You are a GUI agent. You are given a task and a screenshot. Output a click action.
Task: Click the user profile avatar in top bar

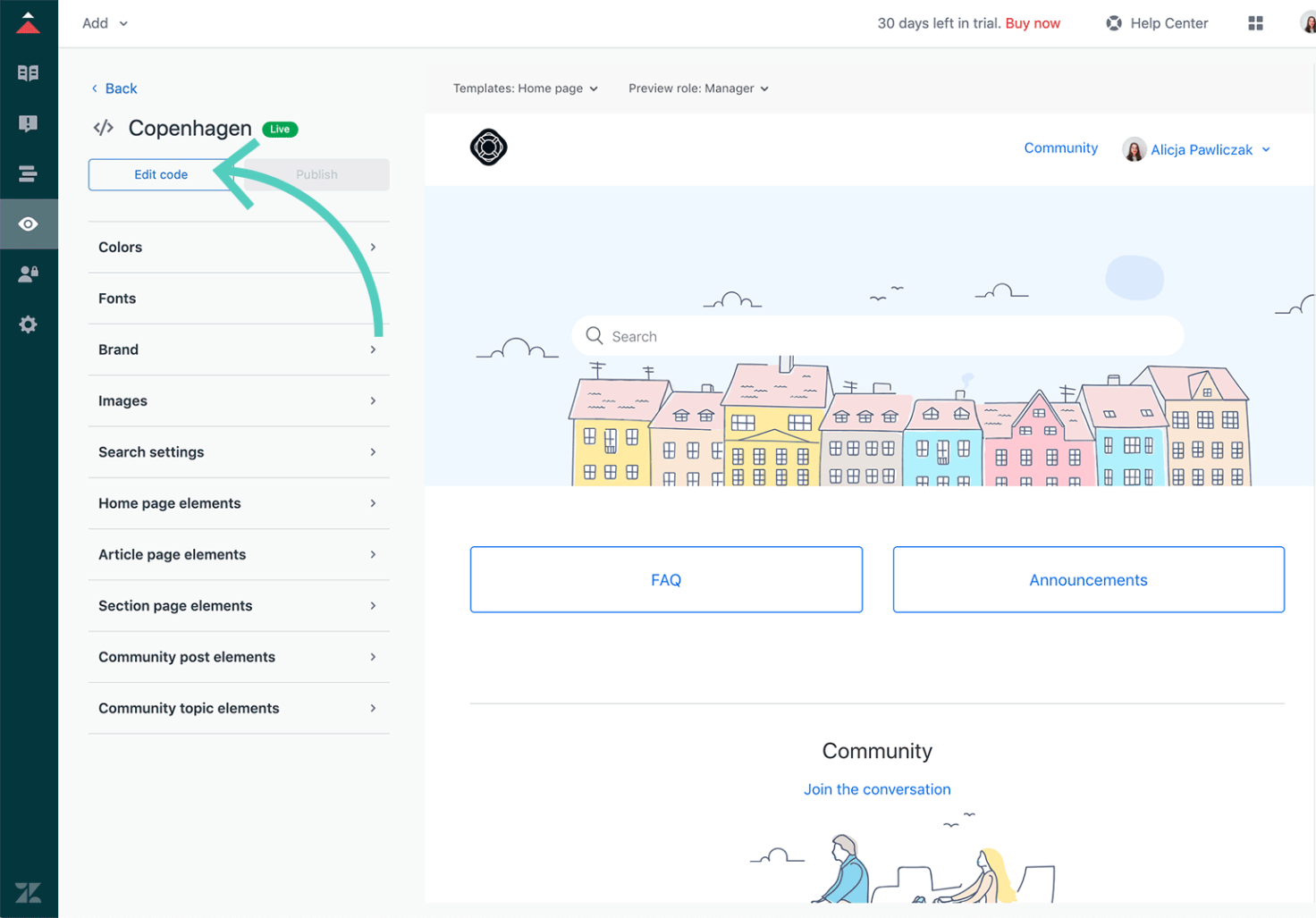(x=1308, y=23)
